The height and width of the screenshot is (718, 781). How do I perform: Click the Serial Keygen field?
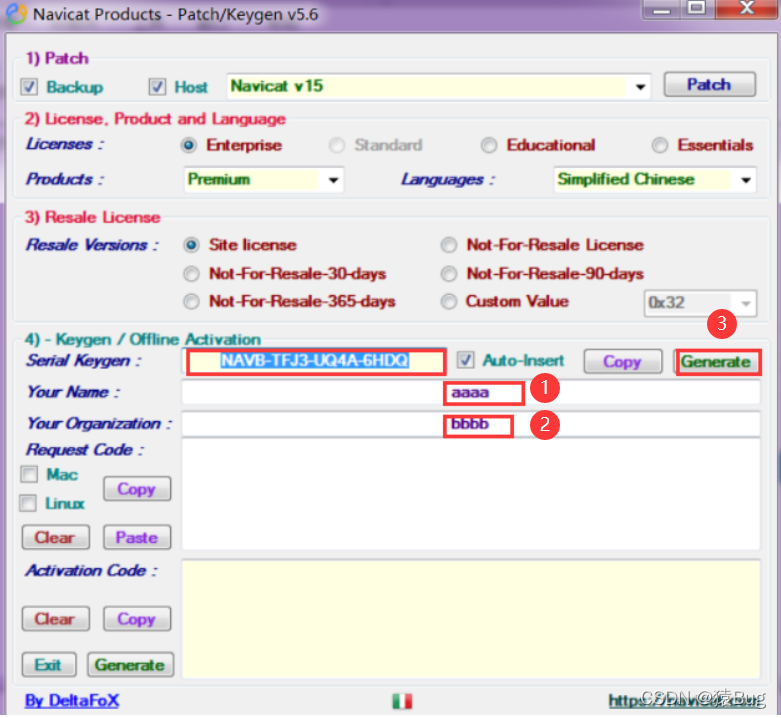pyautogui.click(x=315, y=361)
